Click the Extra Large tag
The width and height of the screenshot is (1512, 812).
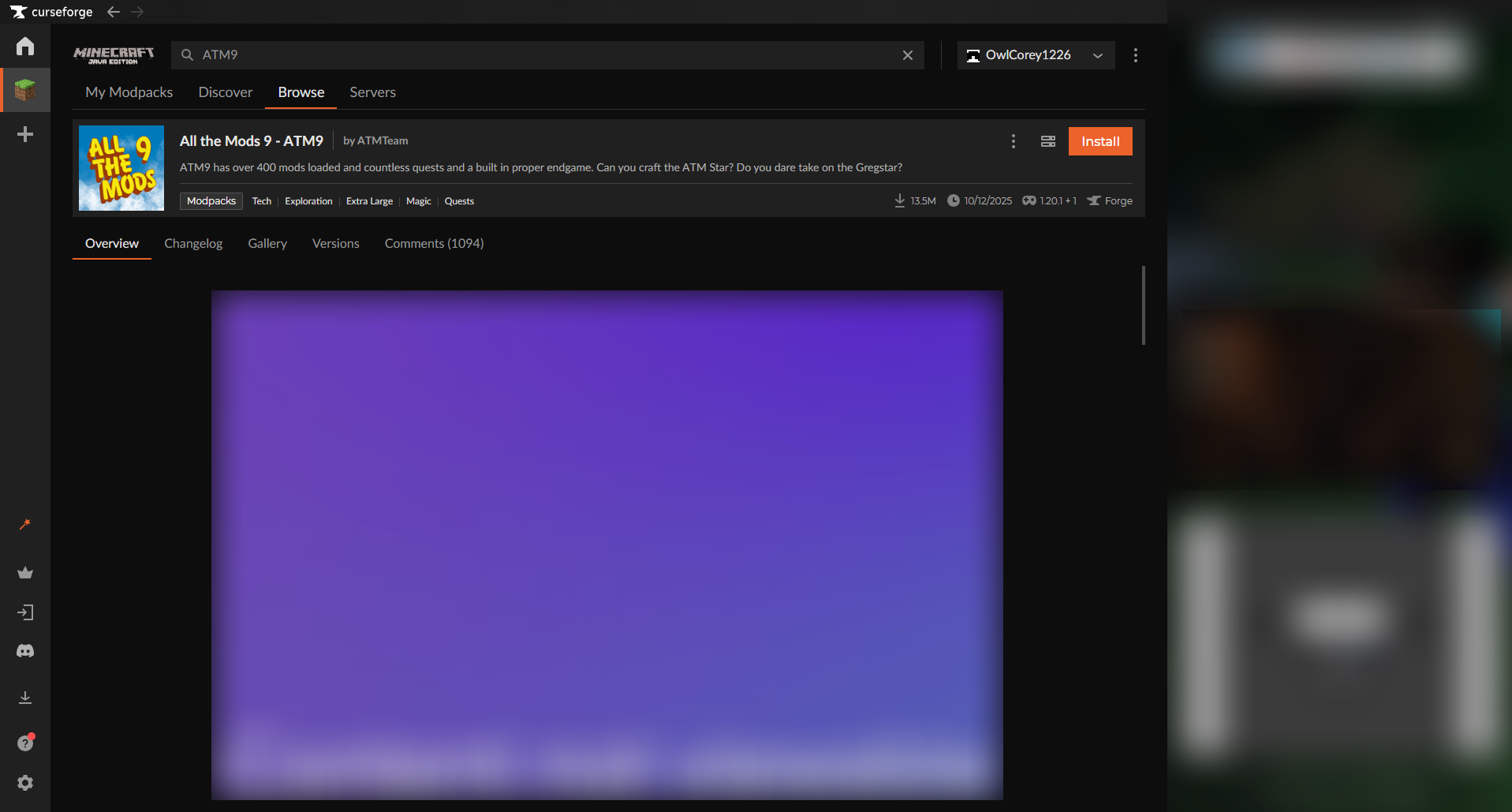coord(369,201)
